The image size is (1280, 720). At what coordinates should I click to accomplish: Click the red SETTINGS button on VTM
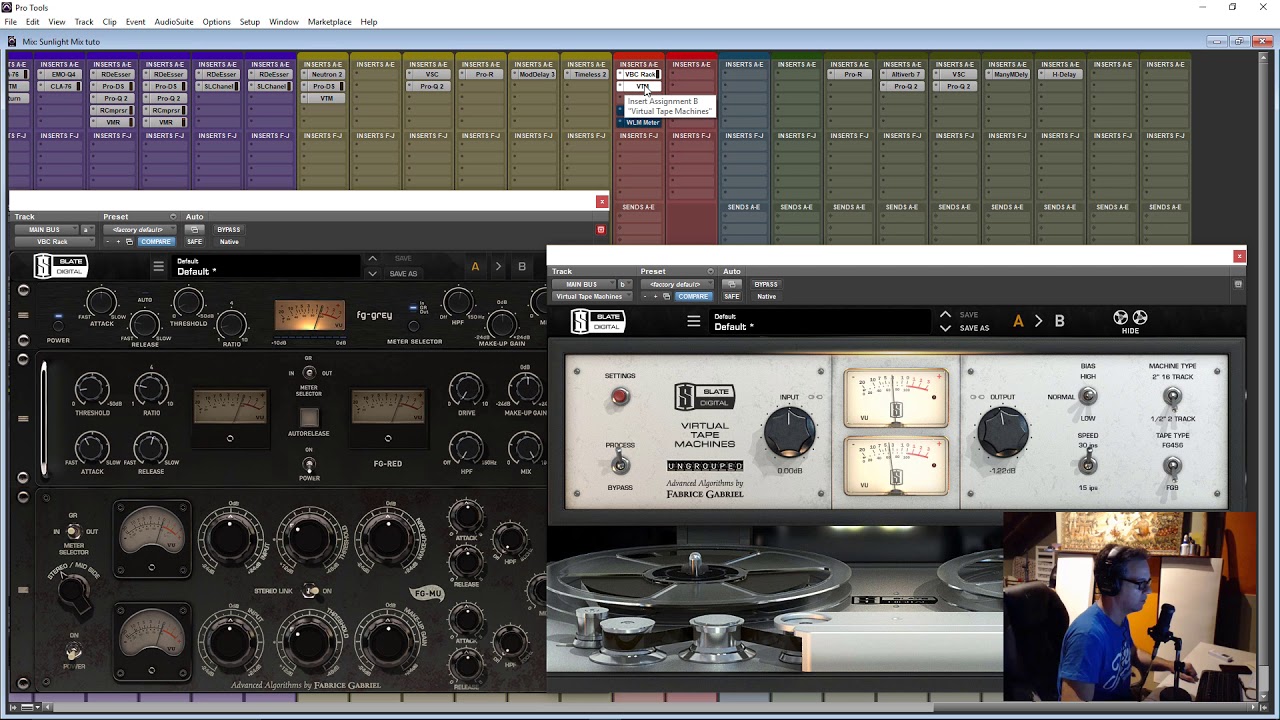coord(620,397)
